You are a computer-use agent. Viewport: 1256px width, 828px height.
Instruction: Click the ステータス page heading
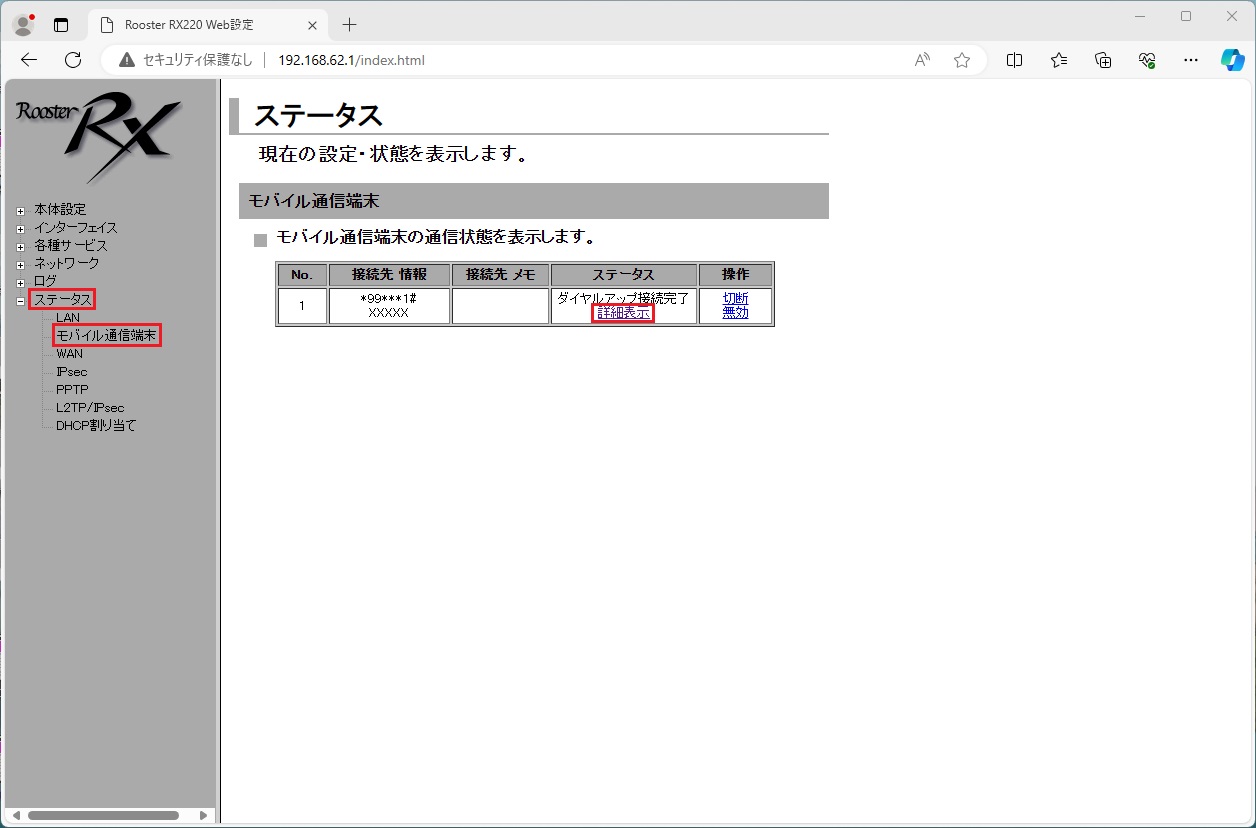[x=318, y=116]
